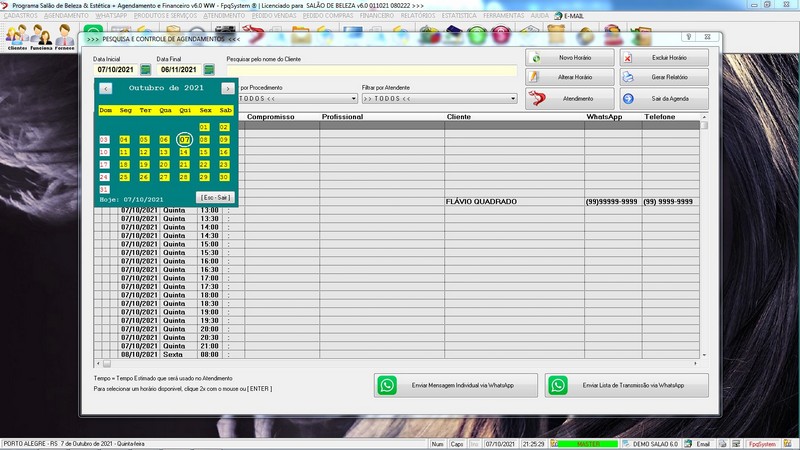Open the RELATÓRIOS menu
Image resolution: width=800 pixels, height=450 pixels.
coord(418,16)
